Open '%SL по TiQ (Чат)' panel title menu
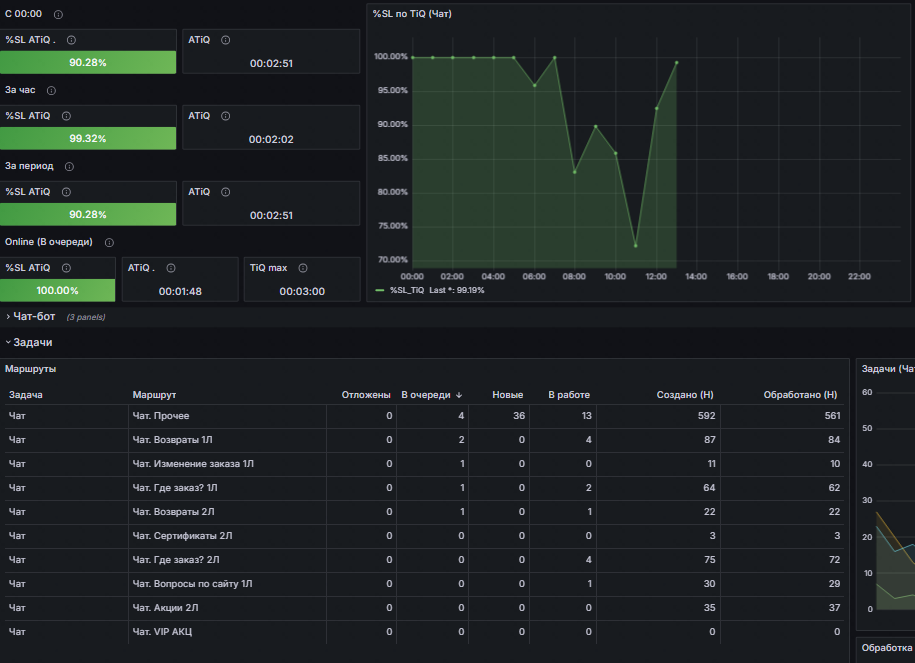Viewport: 915px width, 663px height. pyautogui.click(x=412, y=13)
